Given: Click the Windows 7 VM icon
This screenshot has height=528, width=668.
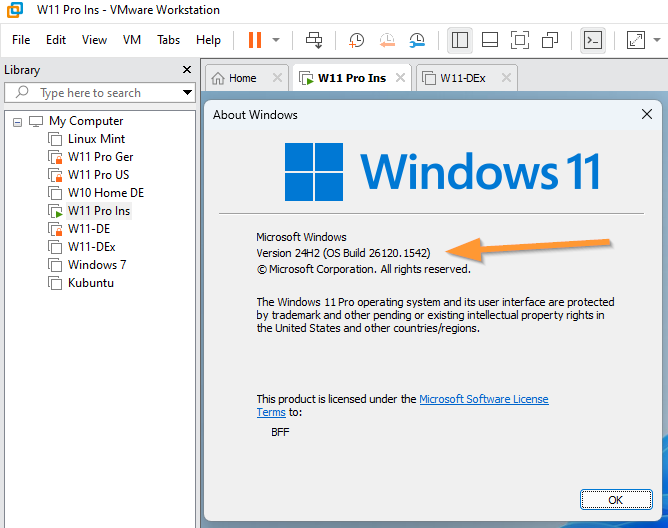Looking at the screenshot, I should 55,265.
